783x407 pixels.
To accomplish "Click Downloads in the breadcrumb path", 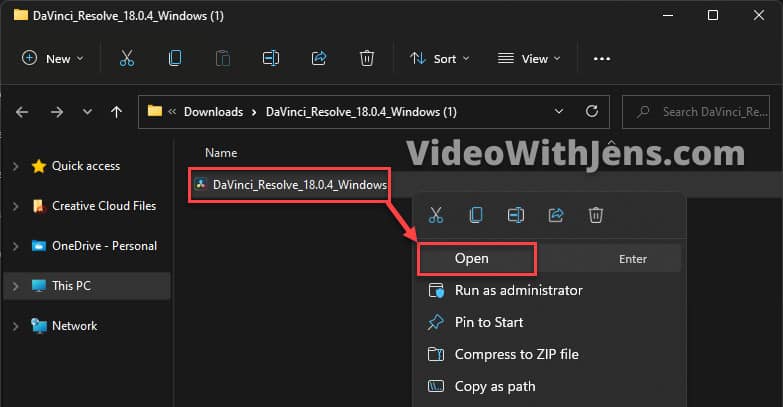I will point(213,112).
